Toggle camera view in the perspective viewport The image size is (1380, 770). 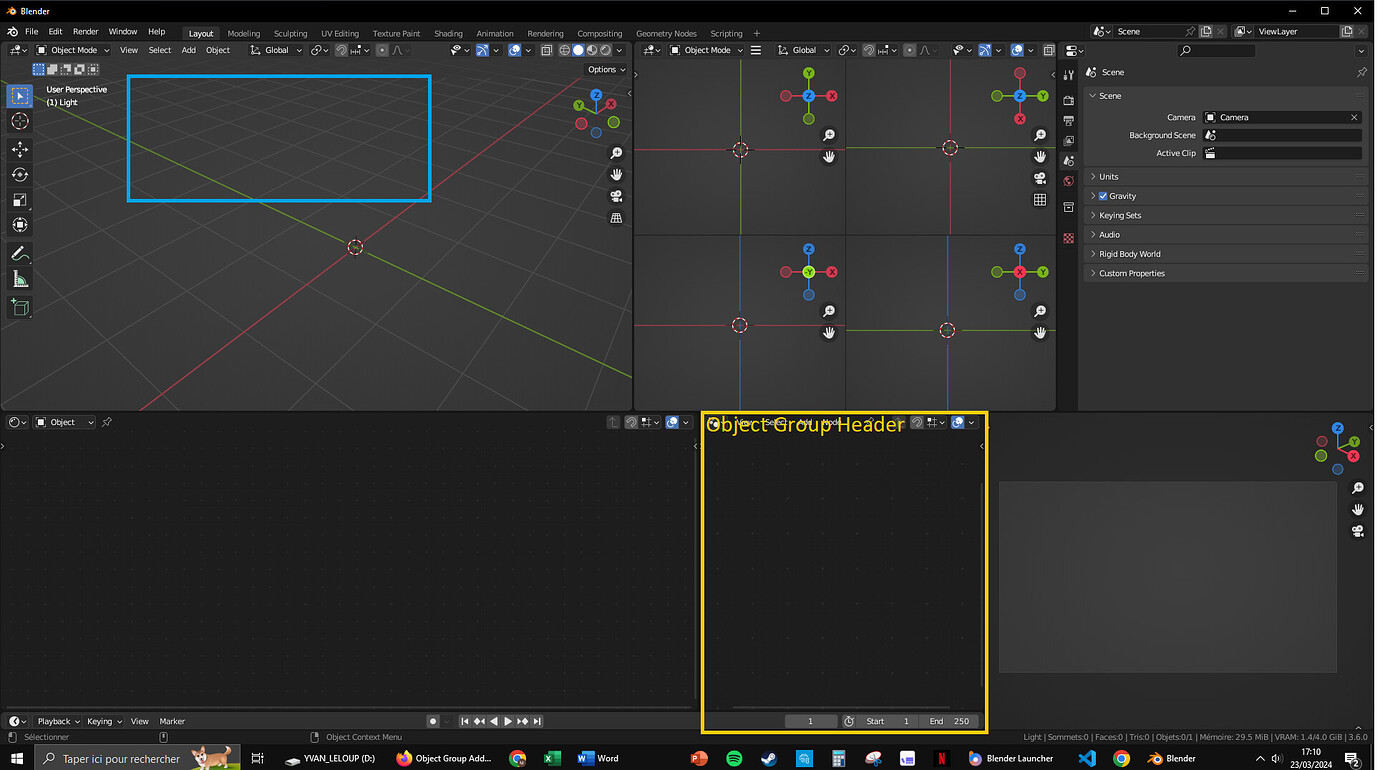tap(617, 197)
